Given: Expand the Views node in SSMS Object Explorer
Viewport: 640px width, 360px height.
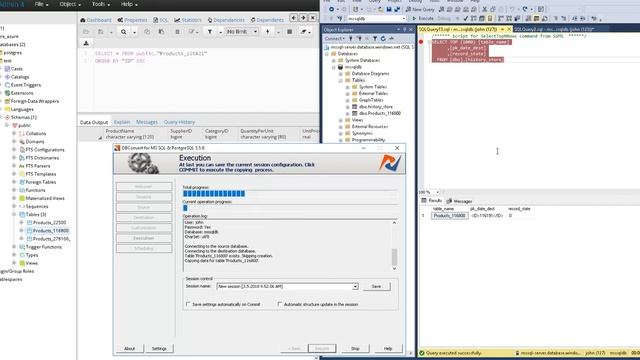Looking at the screenshot, I should coord(341,120).
